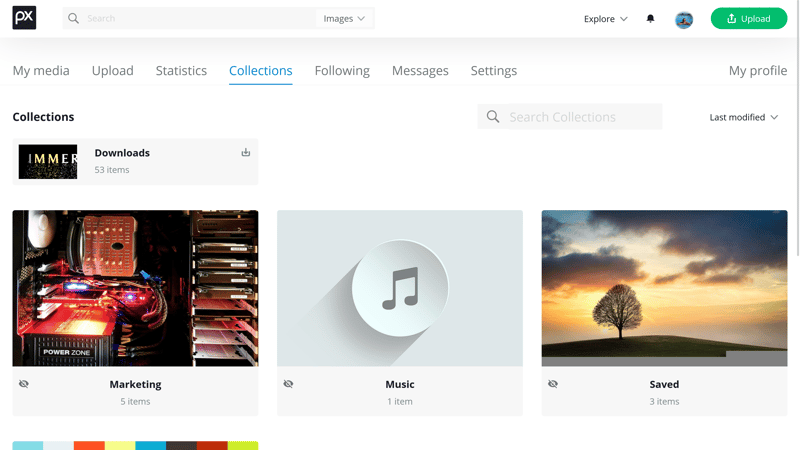
Task: Click the Downloads collection thumbnail
Action: pos(48,162)
